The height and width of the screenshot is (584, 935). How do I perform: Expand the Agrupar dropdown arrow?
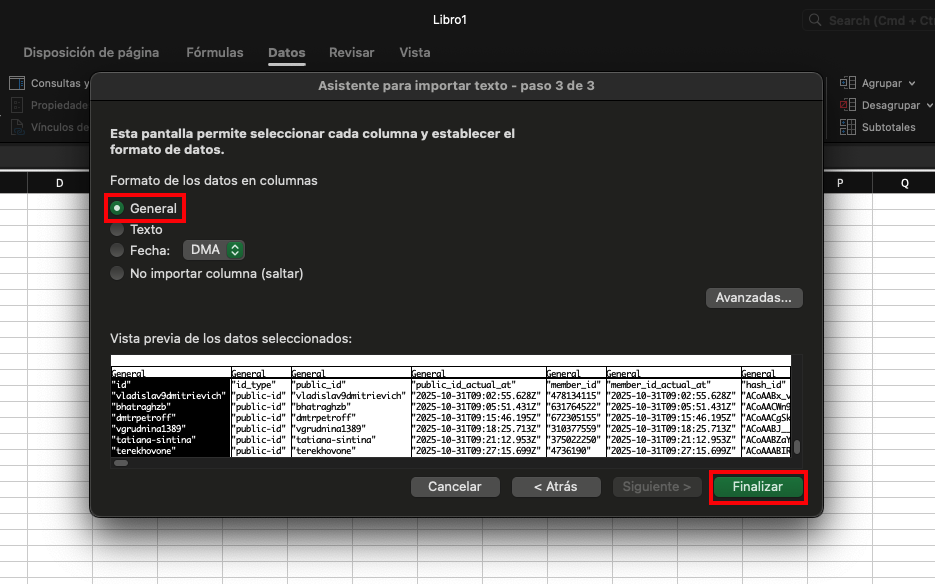click(x=911, y=84)
